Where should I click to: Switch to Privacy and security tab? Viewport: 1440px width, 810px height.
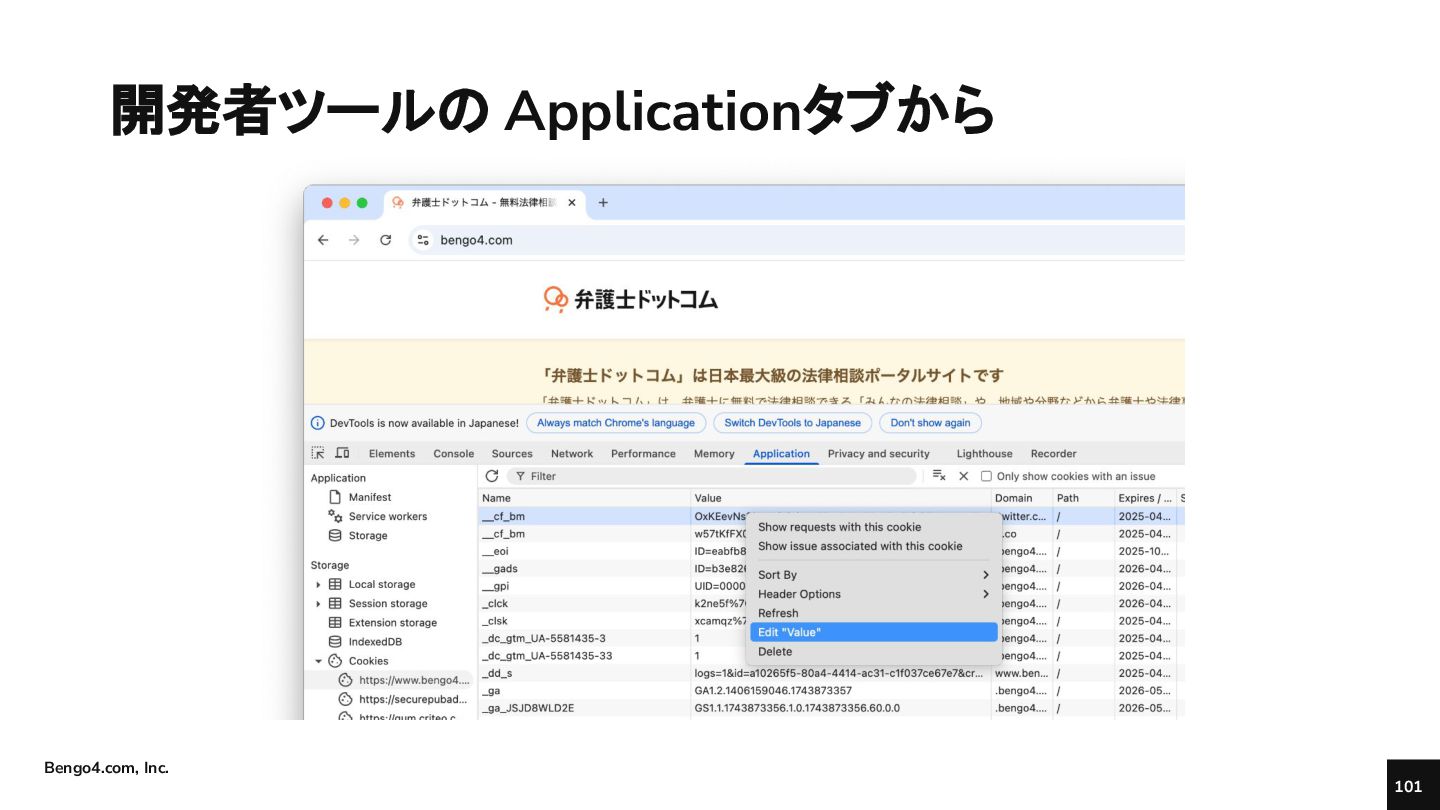[x=879, y=453]
